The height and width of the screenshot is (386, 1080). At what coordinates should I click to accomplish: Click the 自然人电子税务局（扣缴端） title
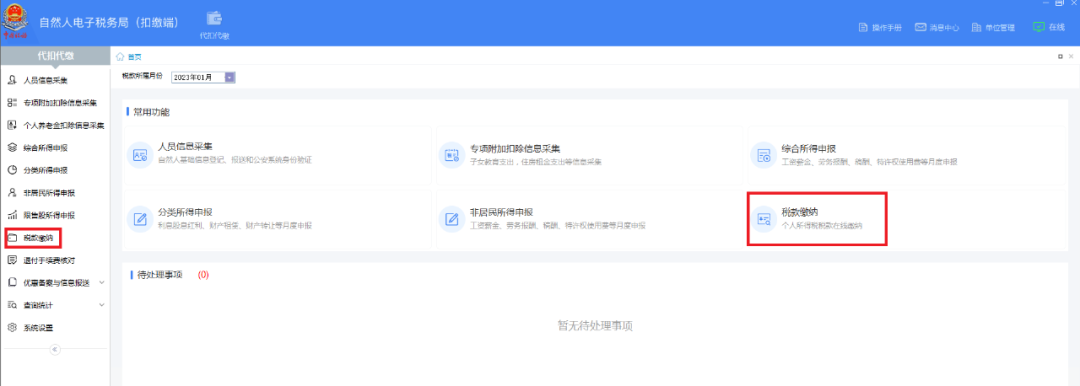[x=109, y=23]
